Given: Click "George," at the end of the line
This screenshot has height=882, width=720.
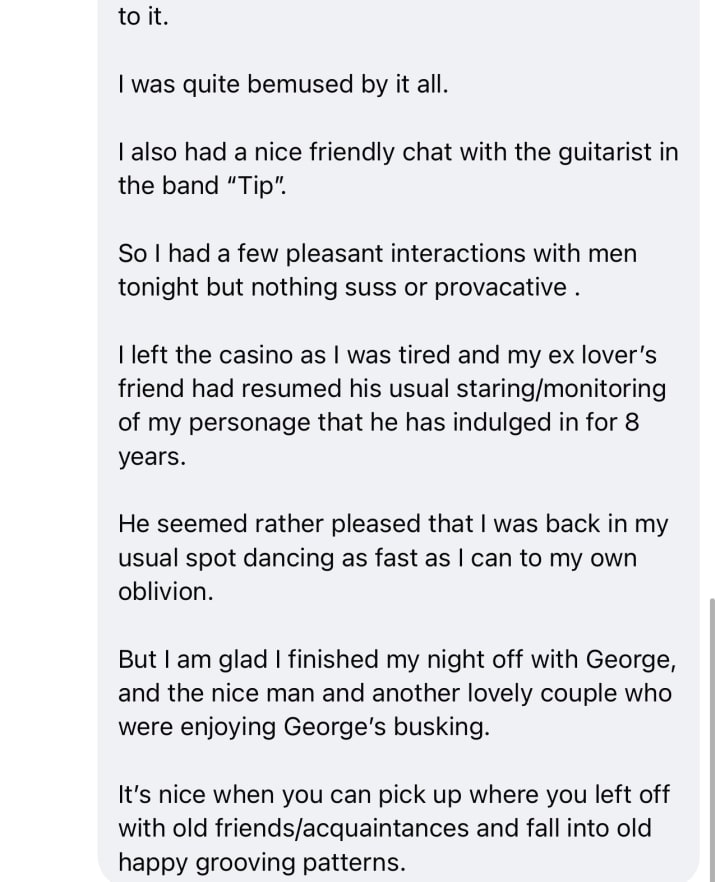Looking at the screenshot, I should (x=631, y=660).
